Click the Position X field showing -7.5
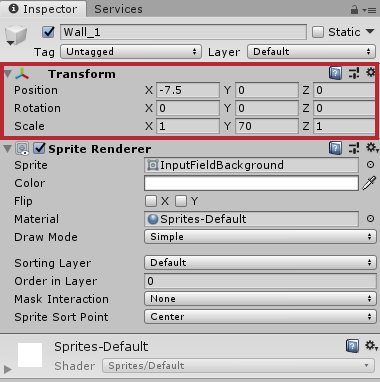The width and height of the screenshot is (380, 382). (x=188, y=90)
